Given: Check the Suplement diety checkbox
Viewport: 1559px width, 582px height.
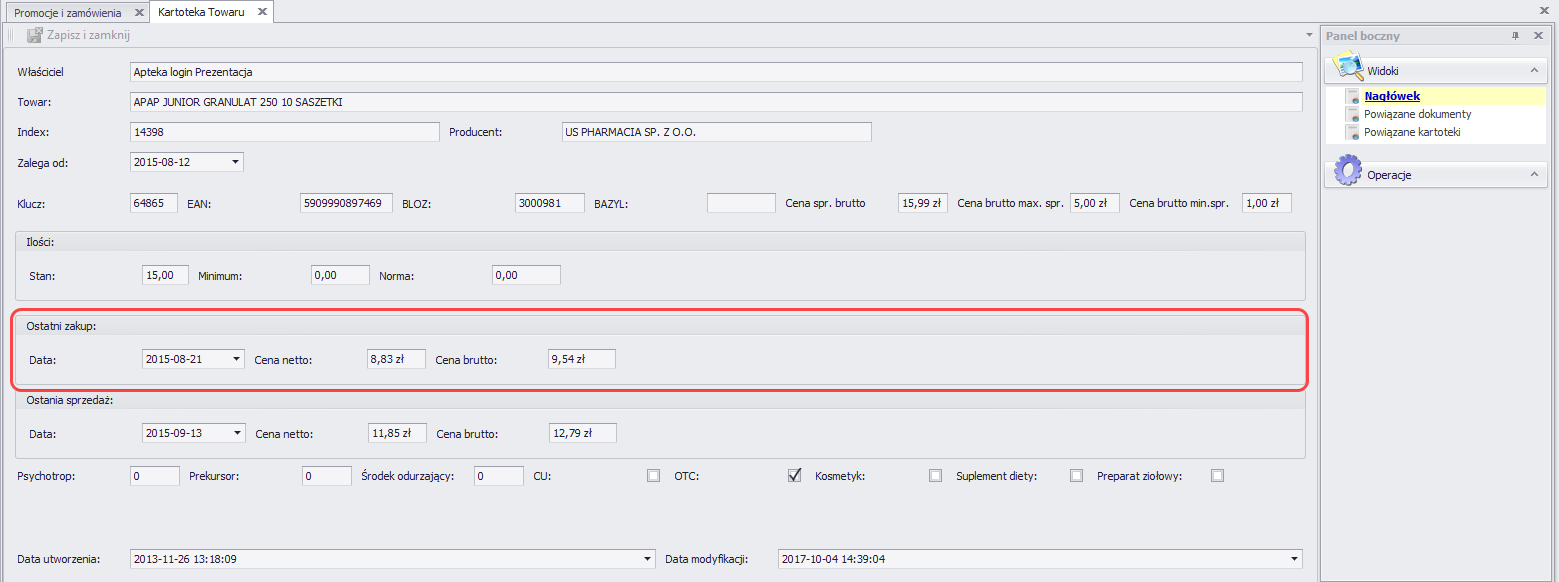Looking at the screenshot, I should pyautogui.click(x=1076, y=476).
